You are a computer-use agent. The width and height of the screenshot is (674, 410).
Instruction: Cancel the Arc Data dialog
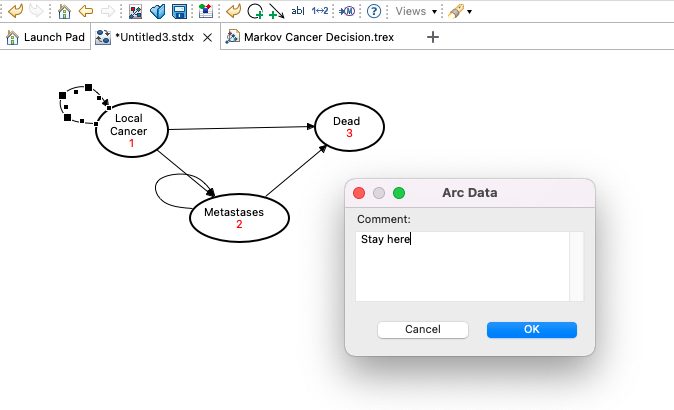[x=423, y=329]
